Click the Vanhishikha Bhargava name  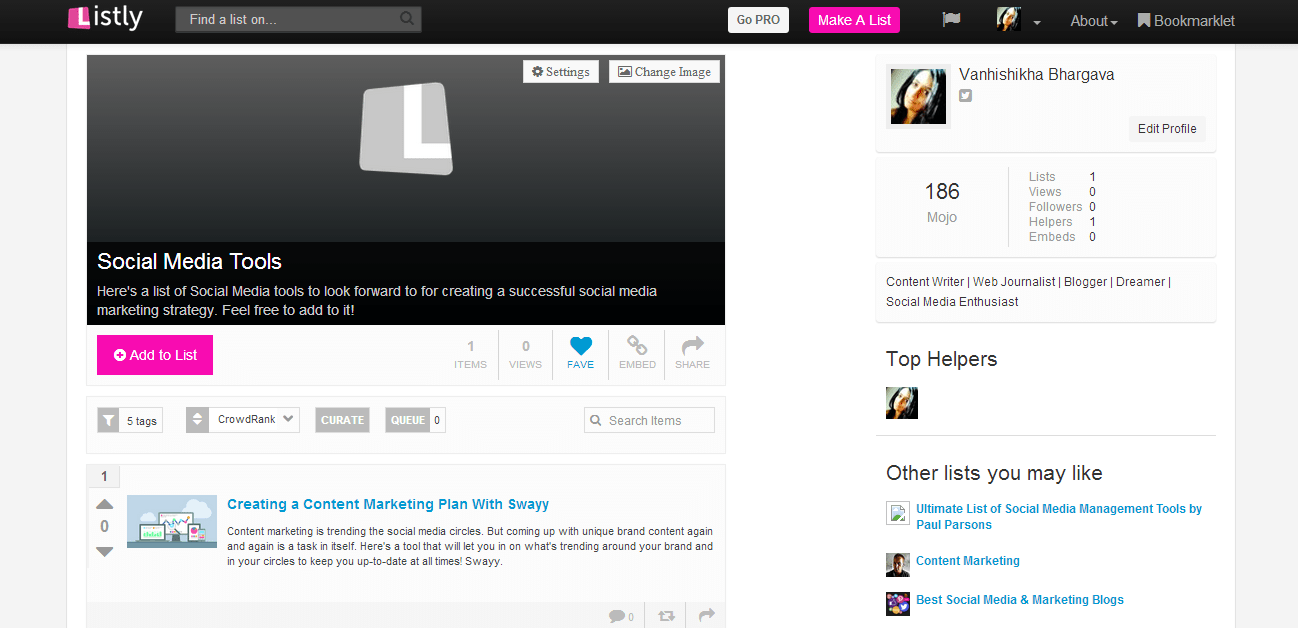1036,75
